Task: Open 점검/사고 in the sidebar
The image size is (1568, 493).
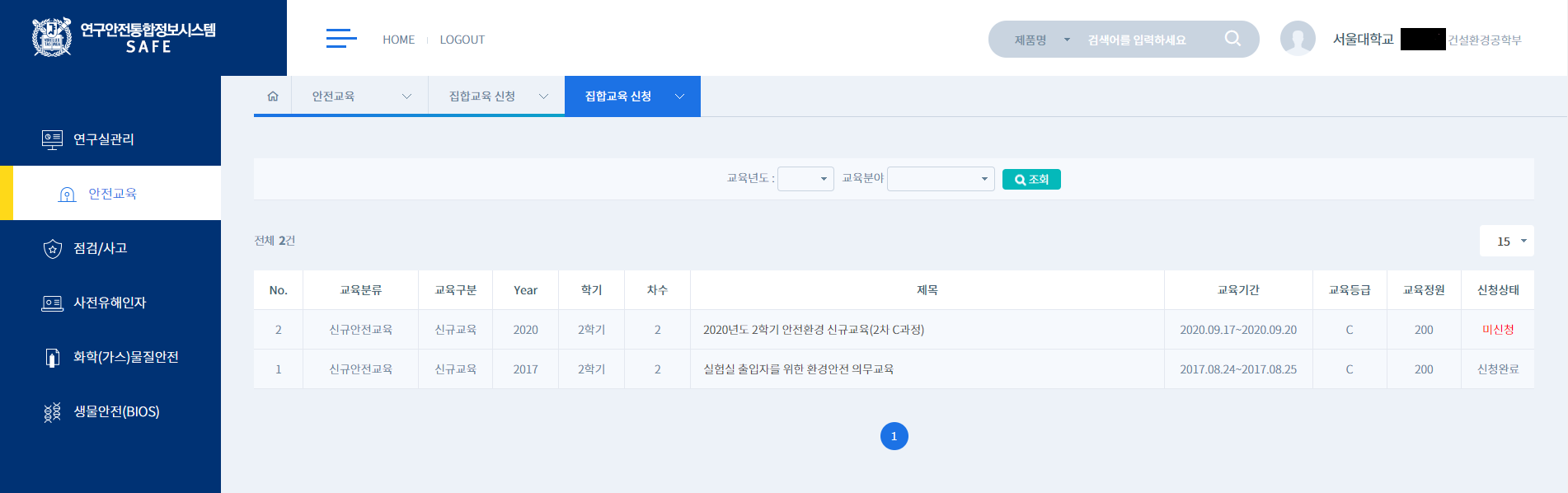Action: click(x=100, y=248)
